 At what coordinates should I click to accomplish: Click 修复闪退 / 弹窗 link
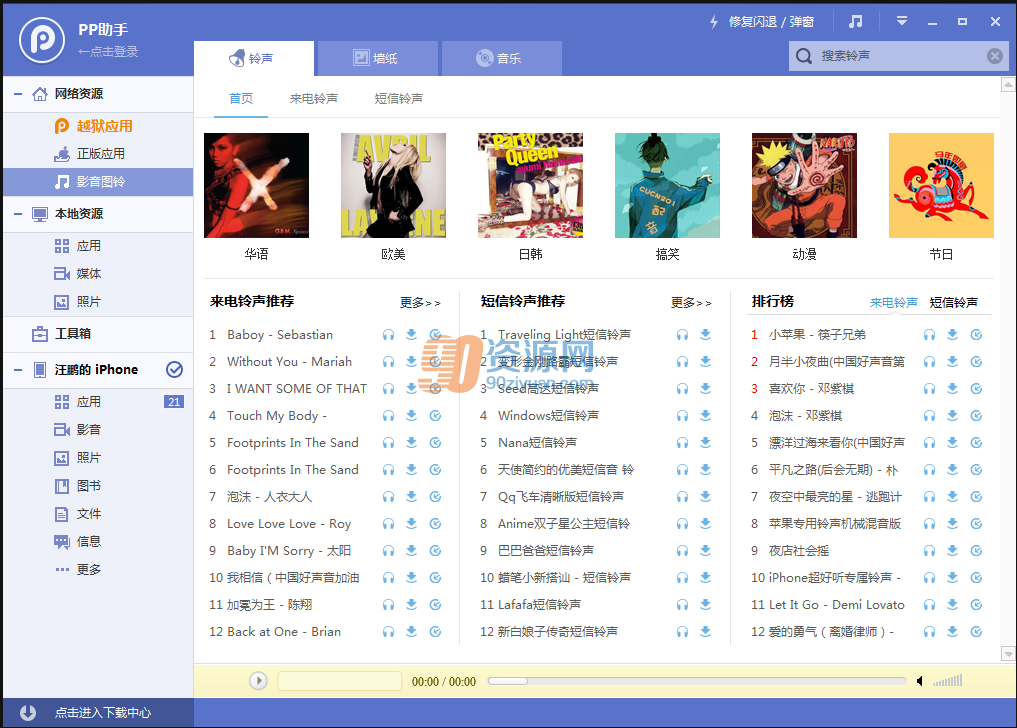[x=771, y=22]
